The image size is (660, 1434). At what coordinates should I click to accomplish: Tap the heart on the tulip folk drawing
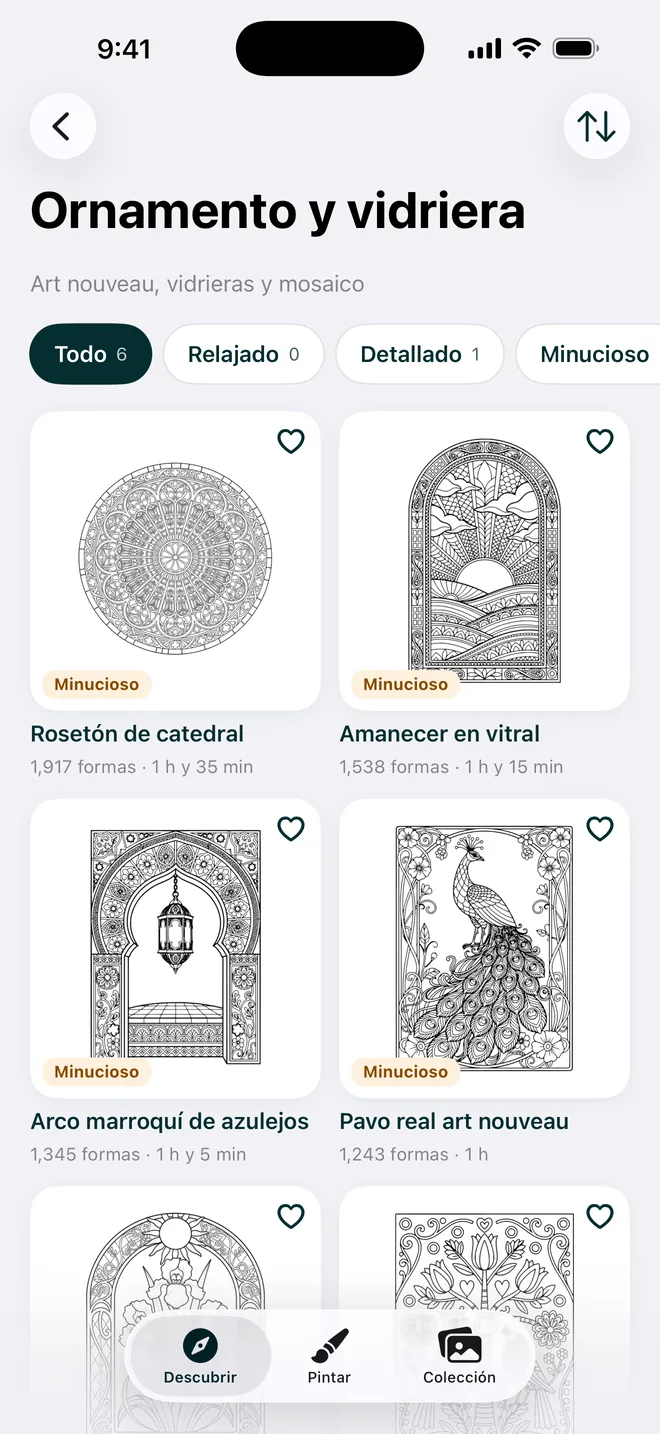click(x=600, y=1216)
